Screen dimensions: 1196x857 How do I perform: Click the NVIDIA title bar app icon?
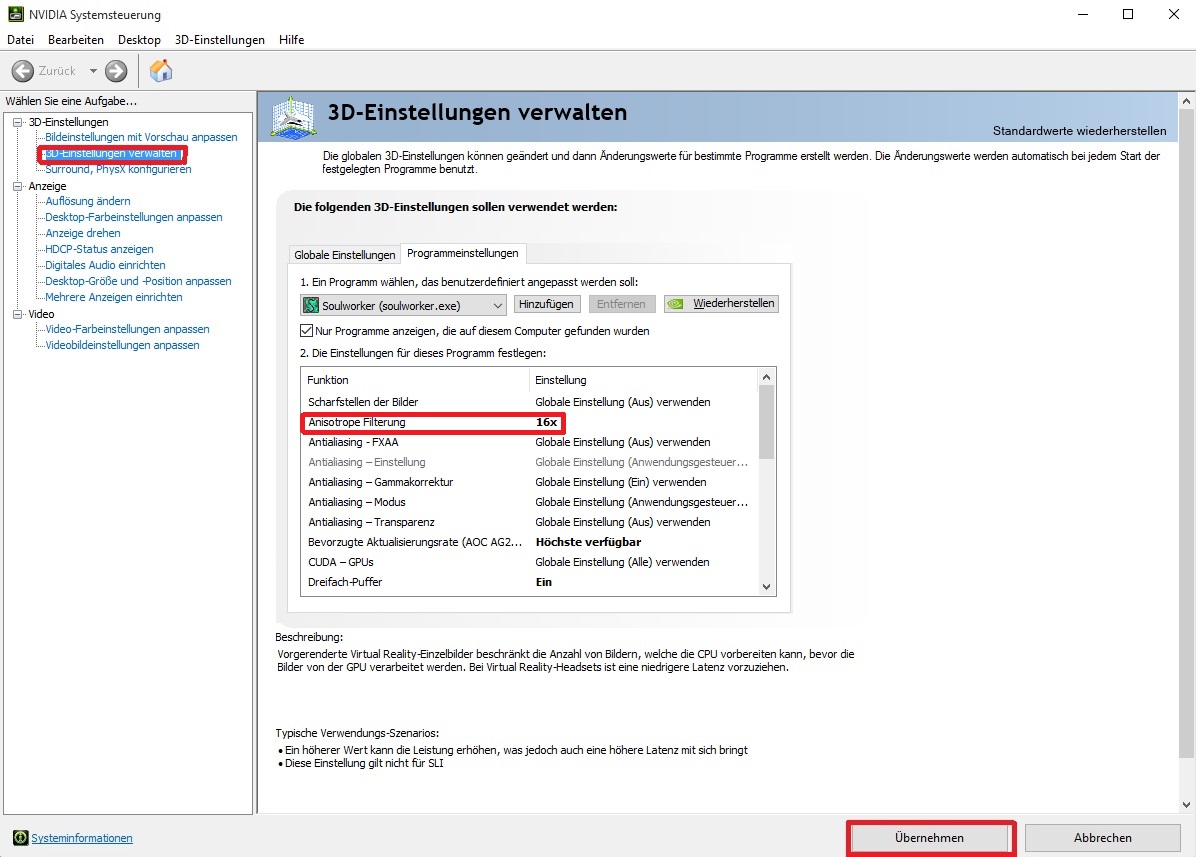click(x=14, y=15)
